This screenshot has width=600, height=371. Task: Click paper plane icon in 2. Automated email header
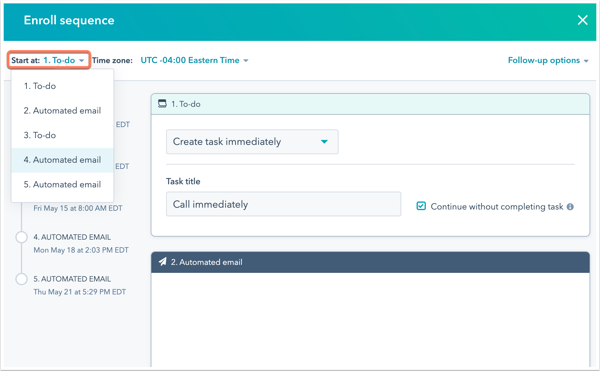point(163,262)
